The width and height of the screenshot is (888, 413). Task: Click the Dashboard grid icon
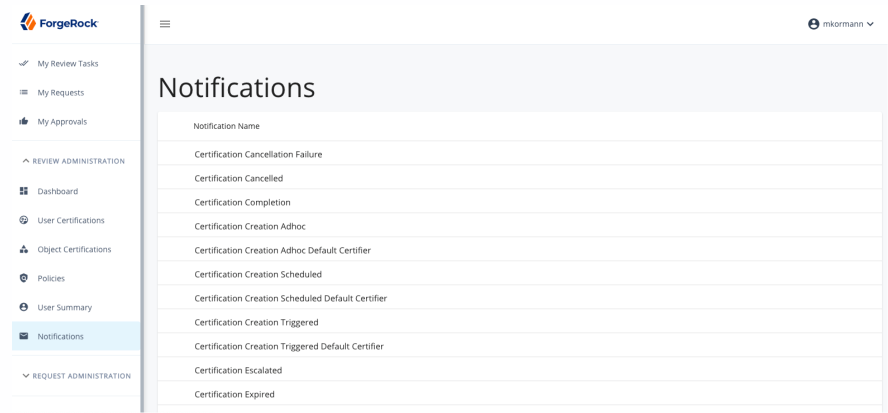(x=24, y=191)
